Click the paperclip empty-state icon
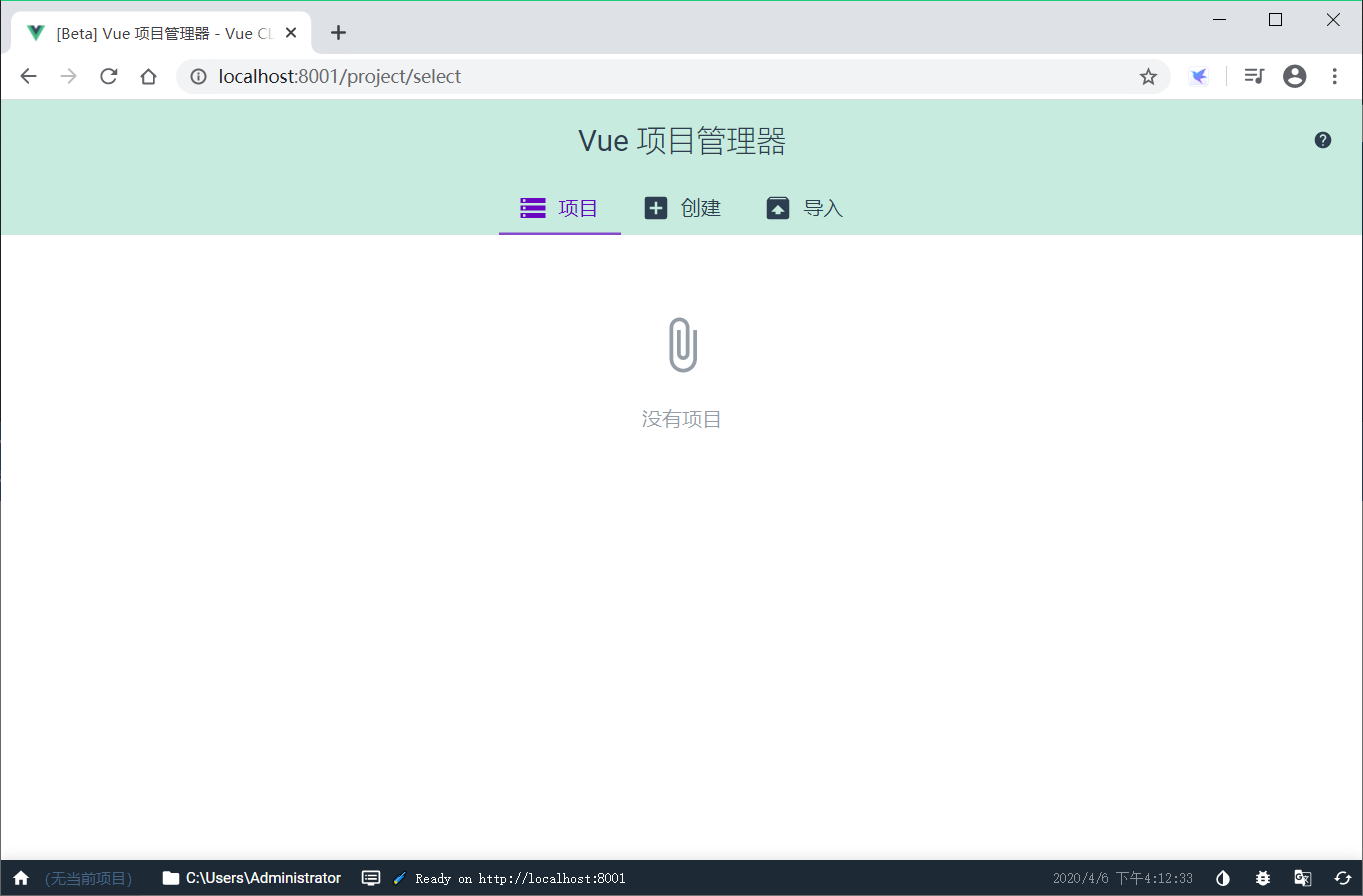Viewport: 1363px width, 896px height. 682,345
